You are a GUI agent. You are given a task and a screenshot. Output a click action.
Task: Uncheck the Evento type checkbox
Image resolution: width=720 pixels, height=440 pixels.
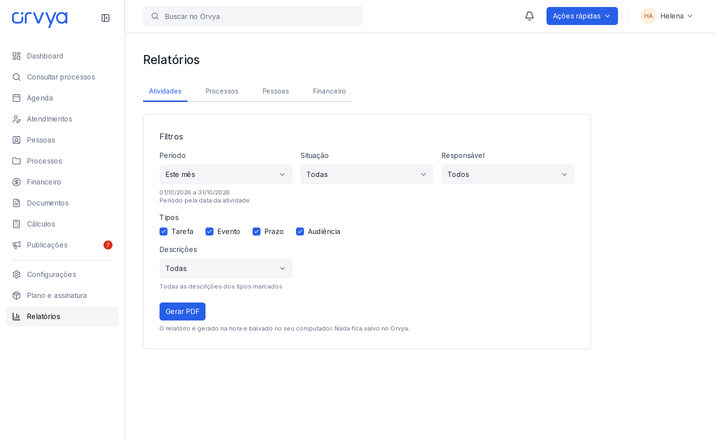(x=209, y=231)
